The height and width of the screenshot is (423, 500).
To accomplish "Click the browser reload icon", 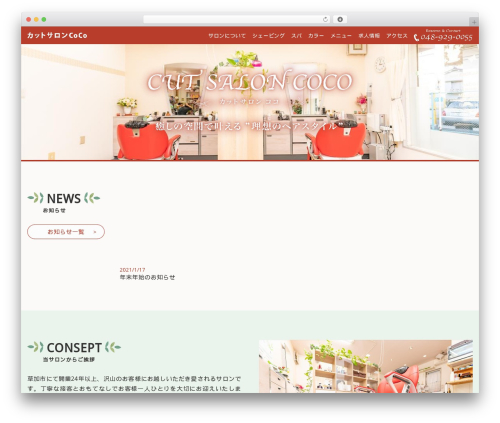I will pyautogui.click(x=325, y=19).
